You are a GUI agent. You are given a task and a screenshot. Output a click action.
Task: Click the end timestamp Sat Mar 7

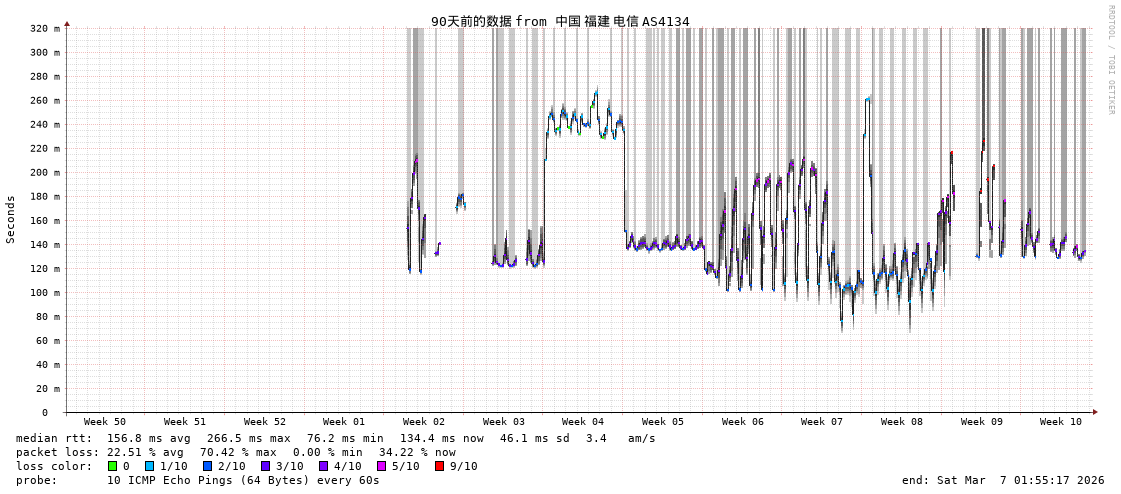click(x=1003, y=480)
